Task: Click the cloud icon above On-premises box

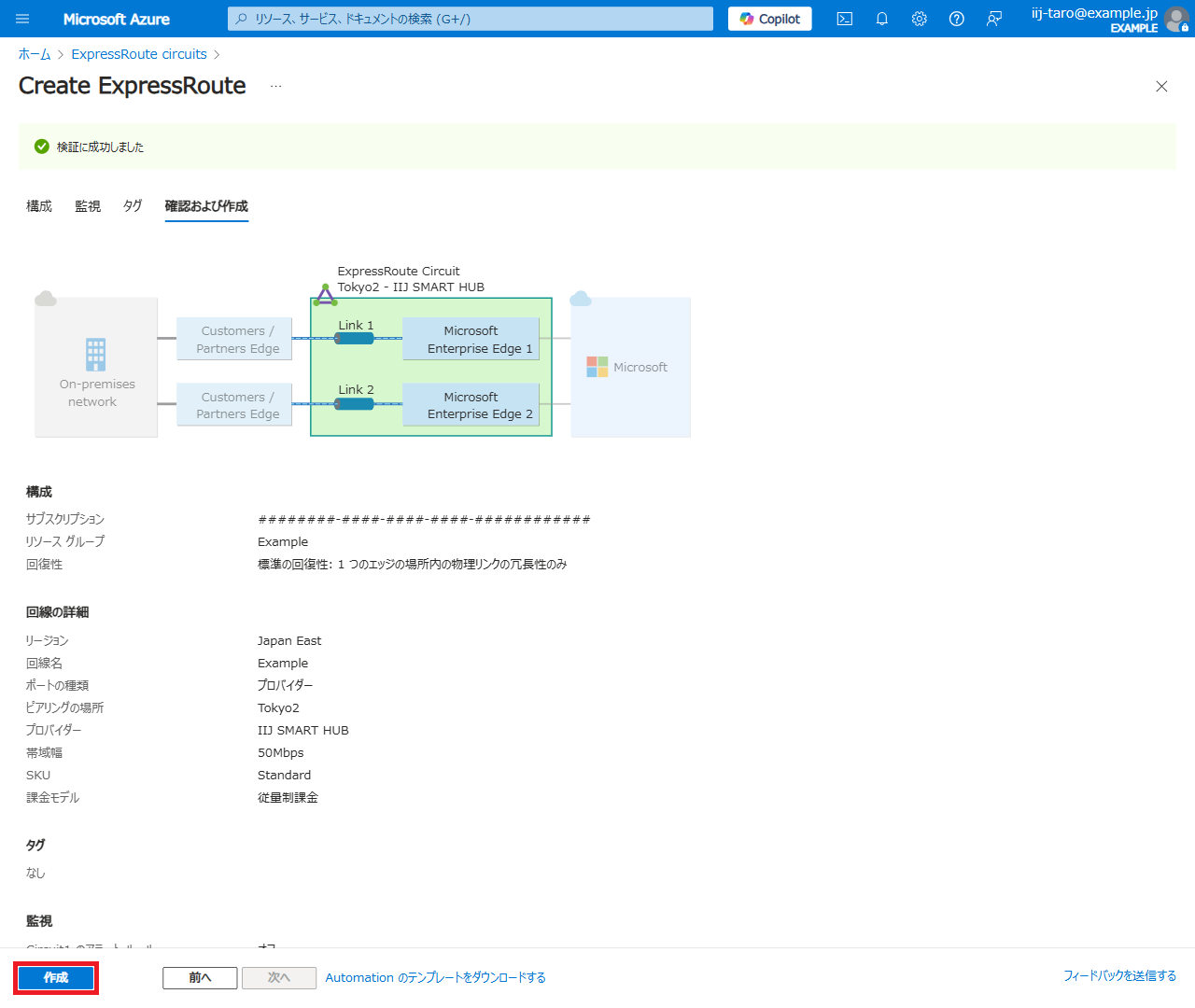Action: 46,299
